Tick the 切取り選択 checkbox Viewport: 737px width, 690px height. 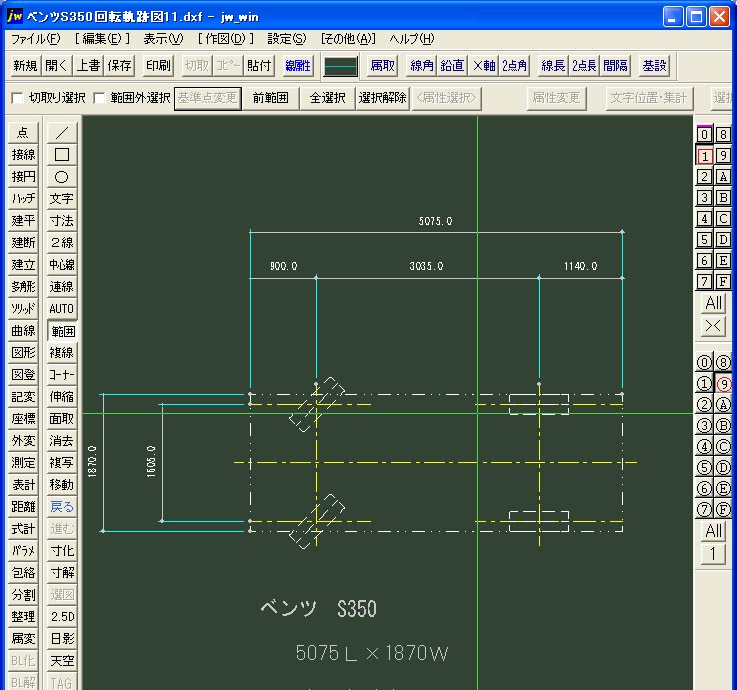[x=17, y=98]
